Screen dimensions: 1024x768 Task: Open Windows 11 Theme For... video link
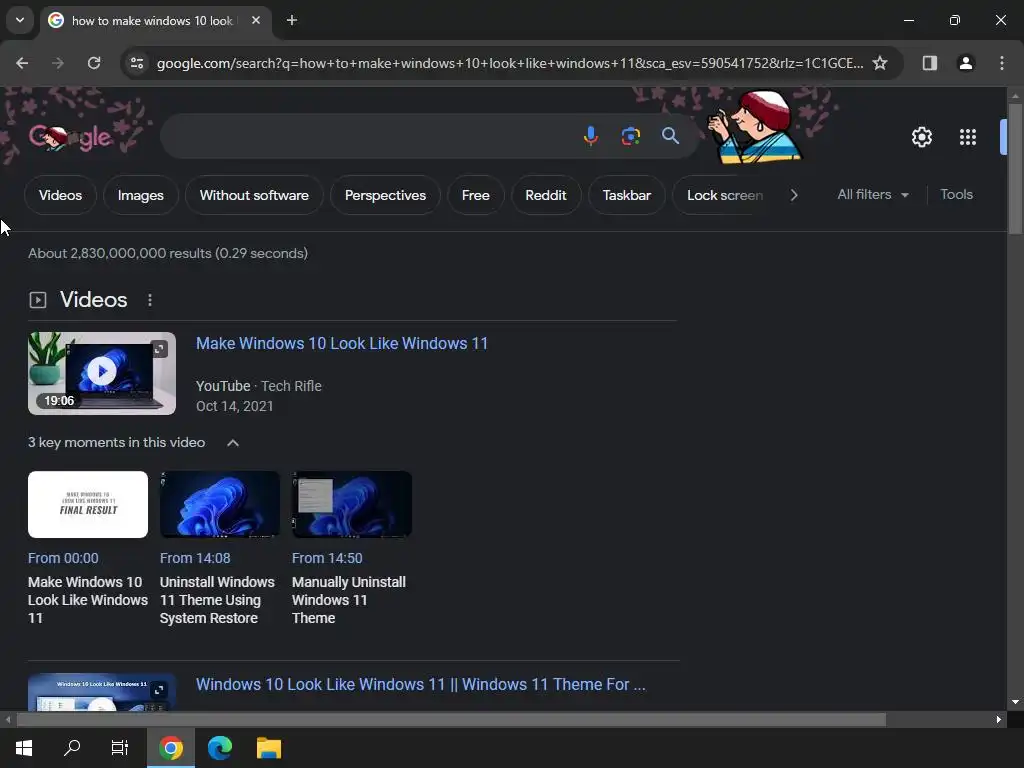click(421, 684)
